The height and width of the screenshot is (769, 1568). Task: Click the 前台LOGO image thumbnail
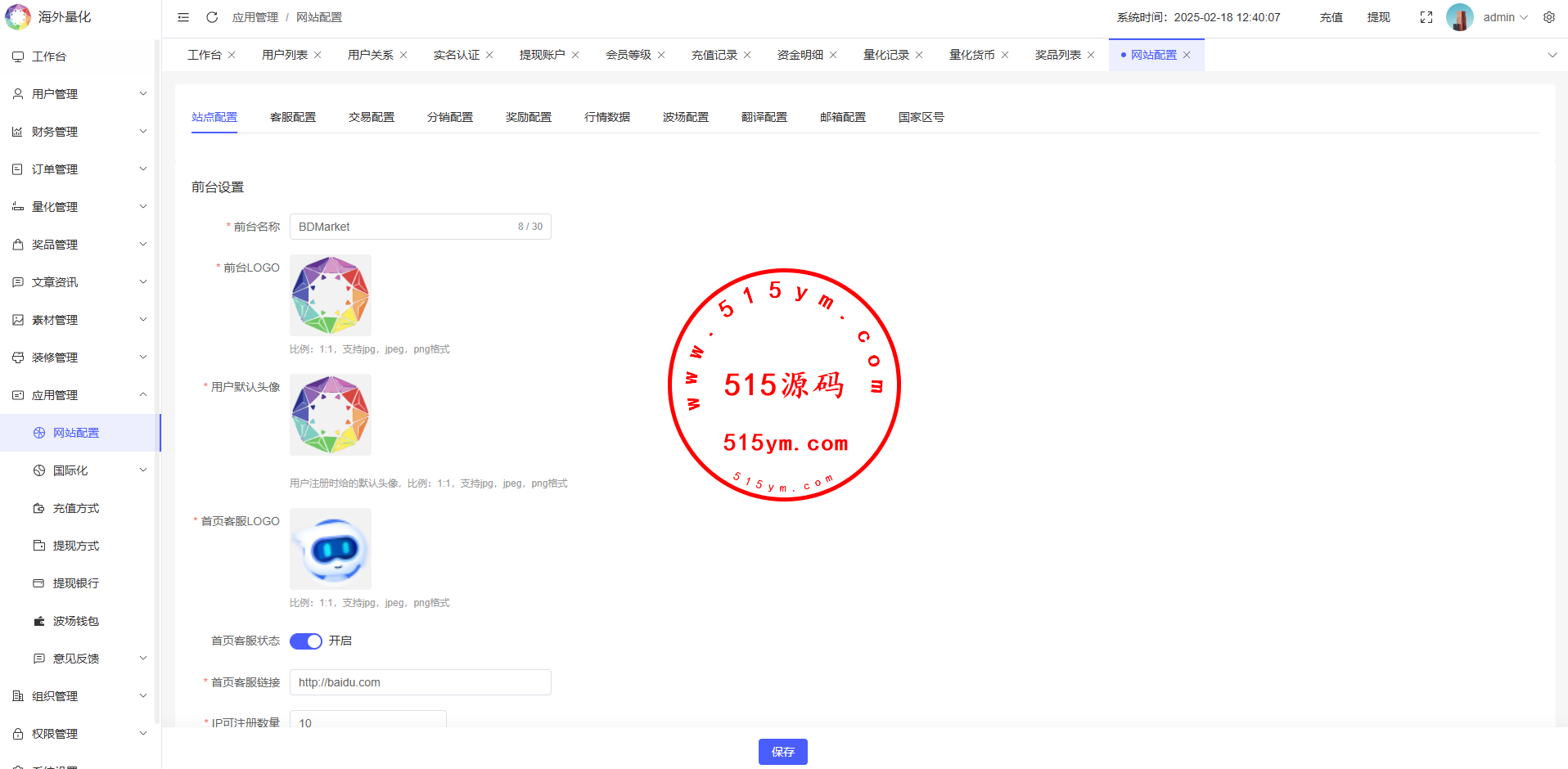click(331, 295)
